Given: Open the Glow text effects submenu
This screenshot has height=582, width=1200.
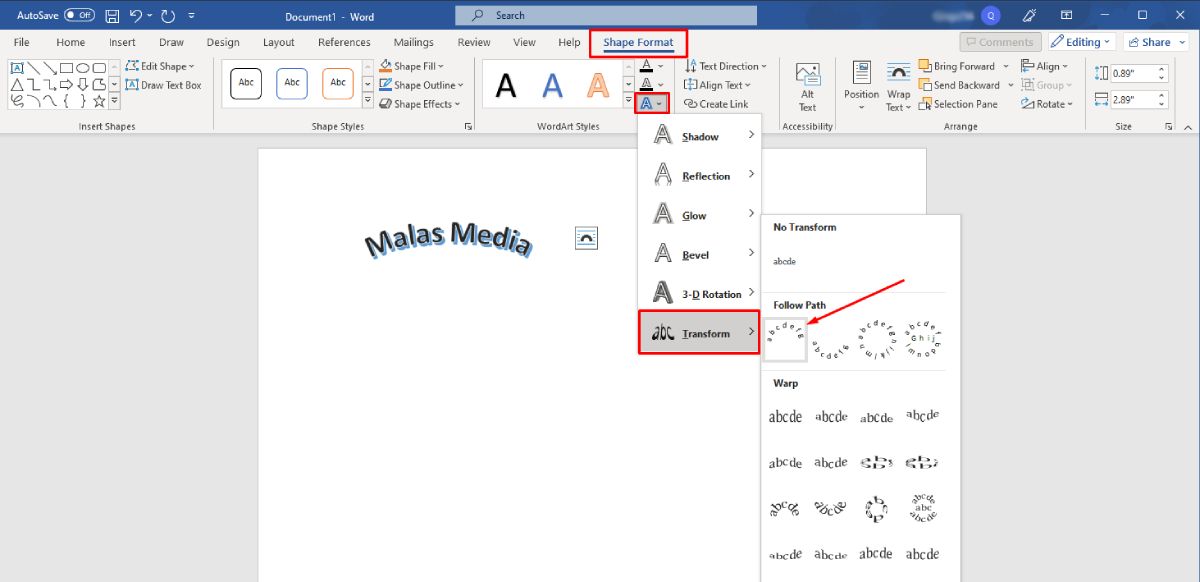Looking at the screenshot, I should point(700,215).
